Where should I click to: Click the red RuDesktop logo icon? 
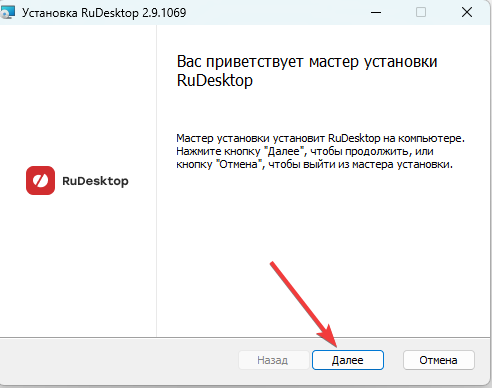40,180
